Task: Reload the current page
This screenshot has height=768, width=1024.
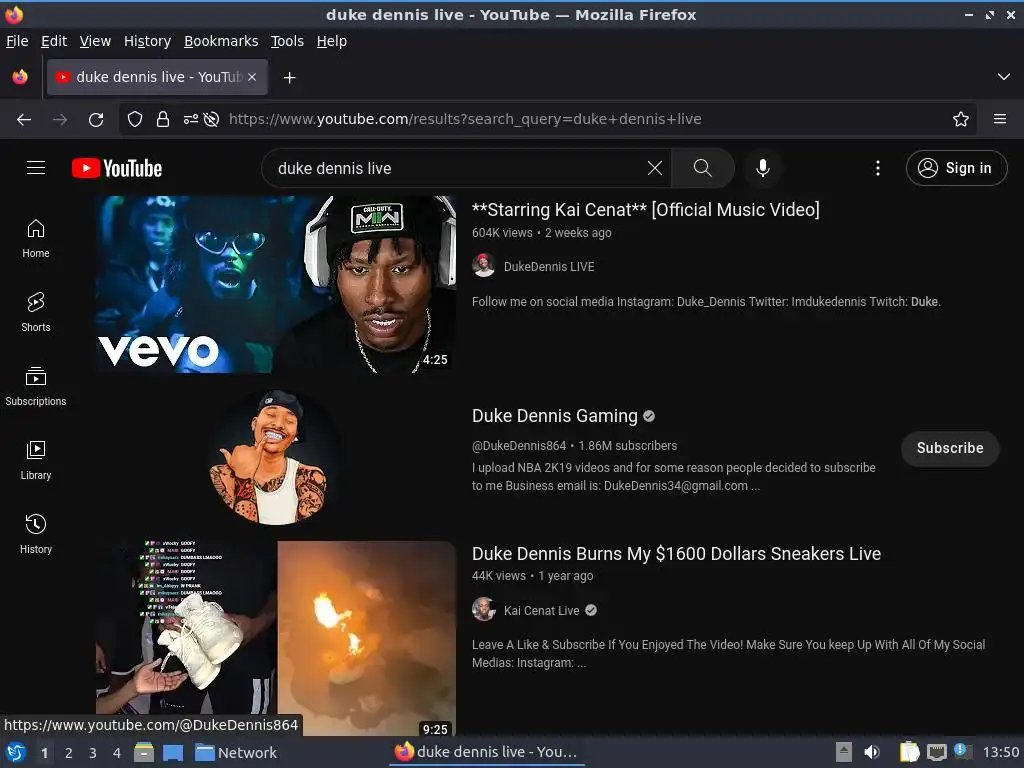Action: point(96,119)
